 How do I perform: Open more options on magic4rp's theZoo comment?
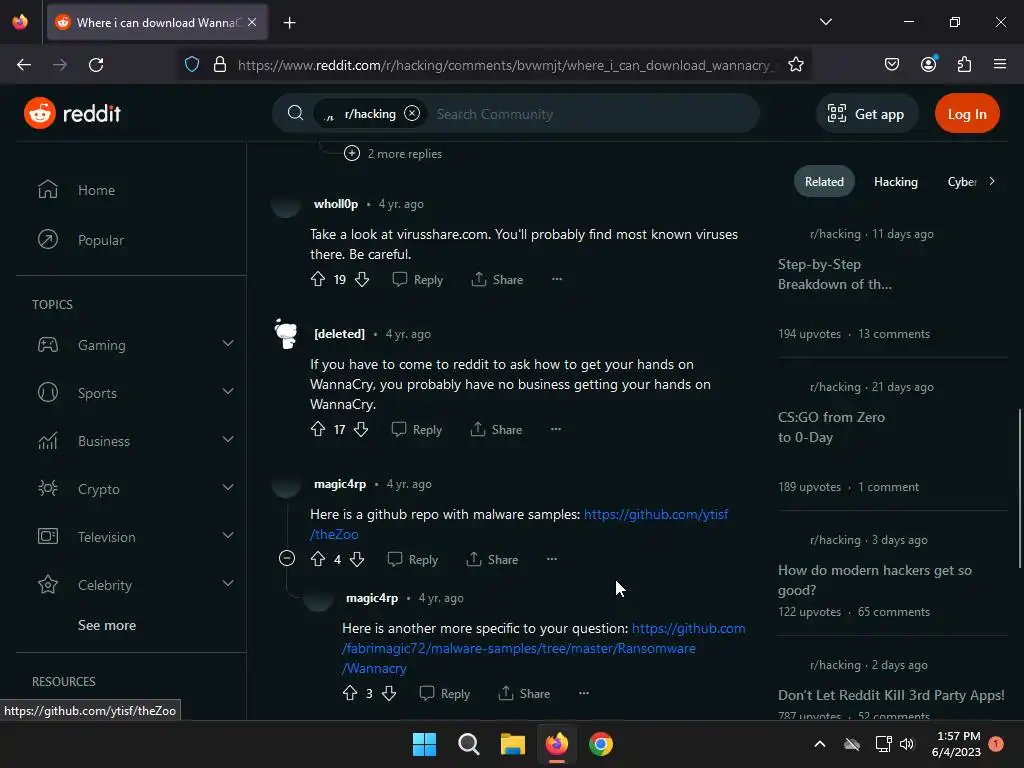tap(552, 559)
